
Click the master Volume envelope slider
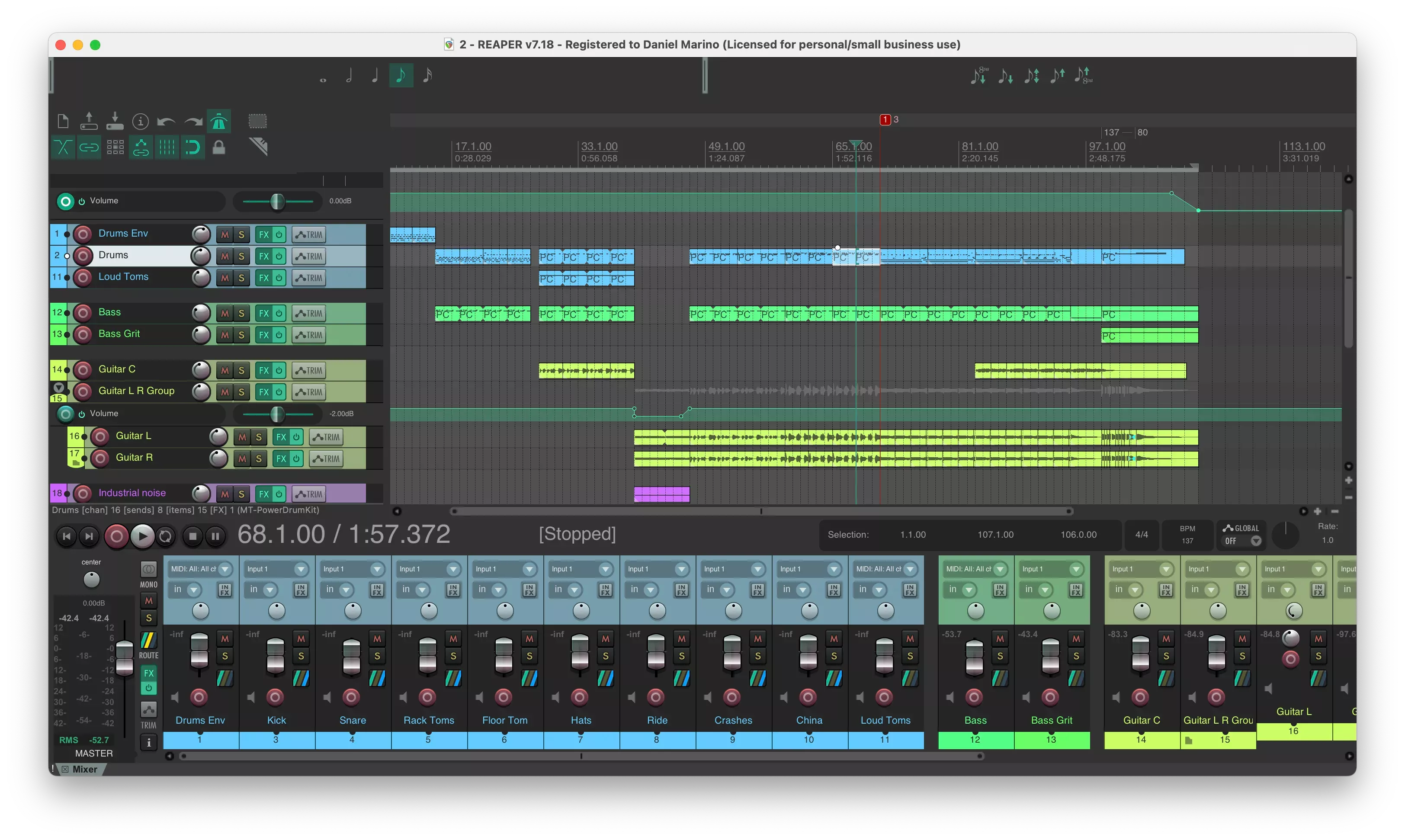277,201
